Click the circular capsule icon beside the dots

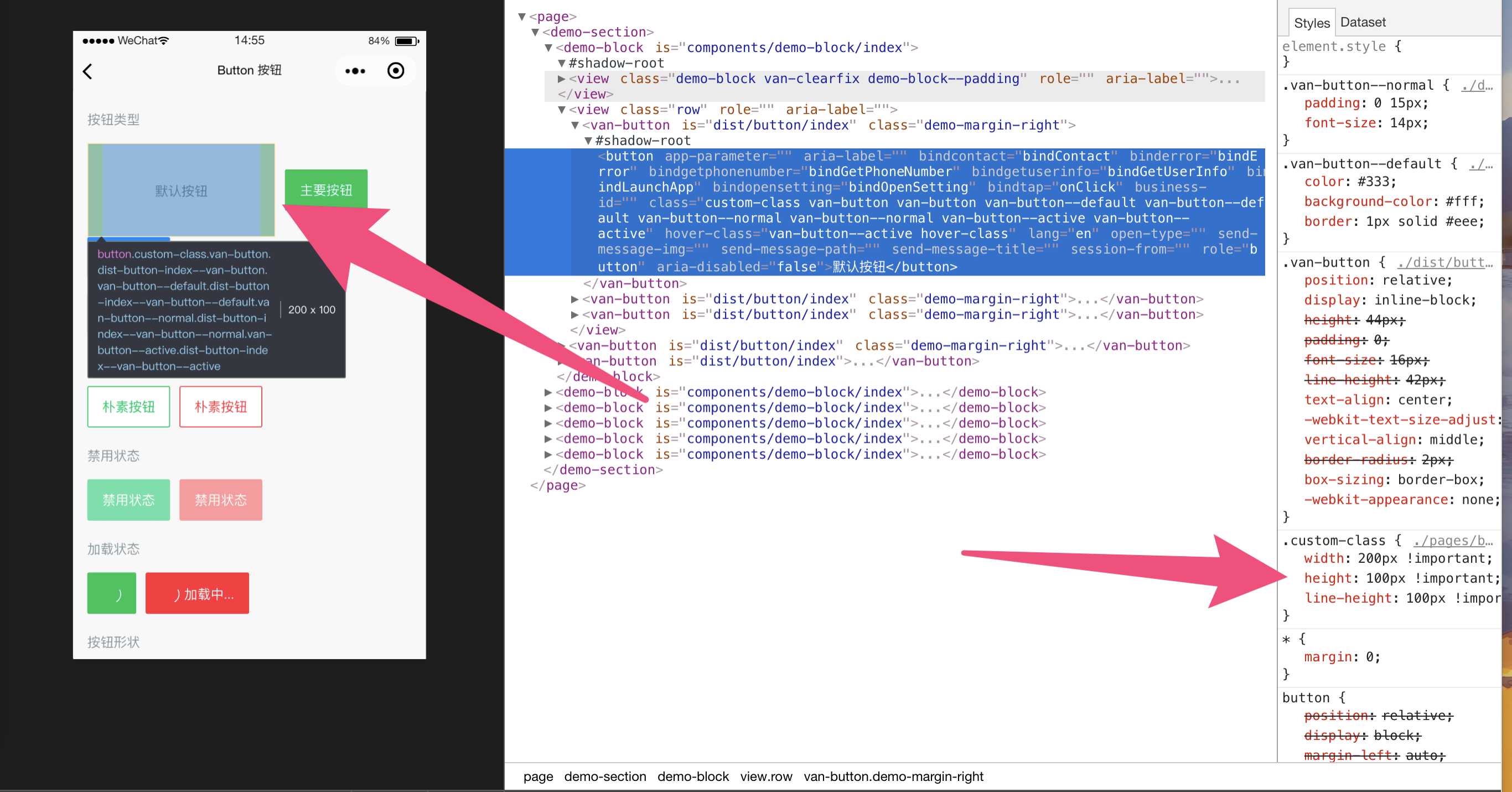395,70
